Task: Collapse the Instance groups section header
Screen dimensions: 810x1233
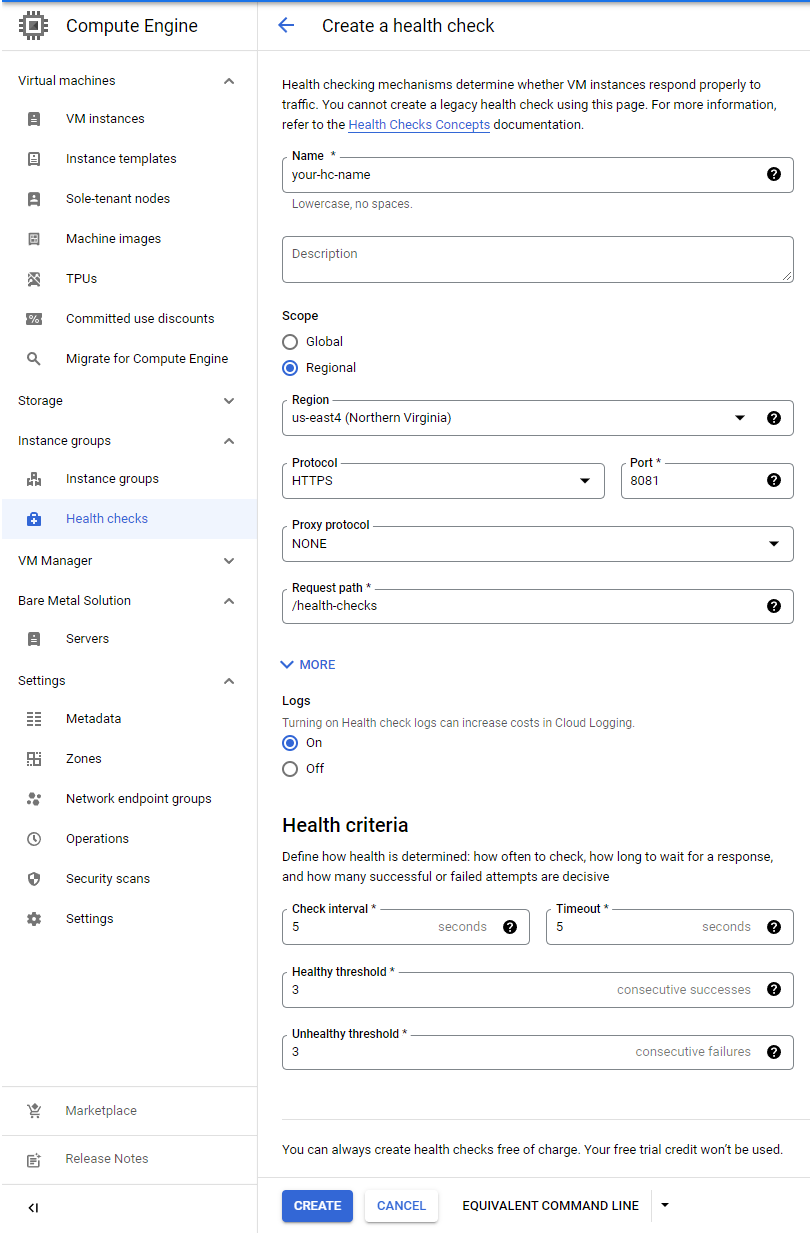Action: click(x=229, y=441)
